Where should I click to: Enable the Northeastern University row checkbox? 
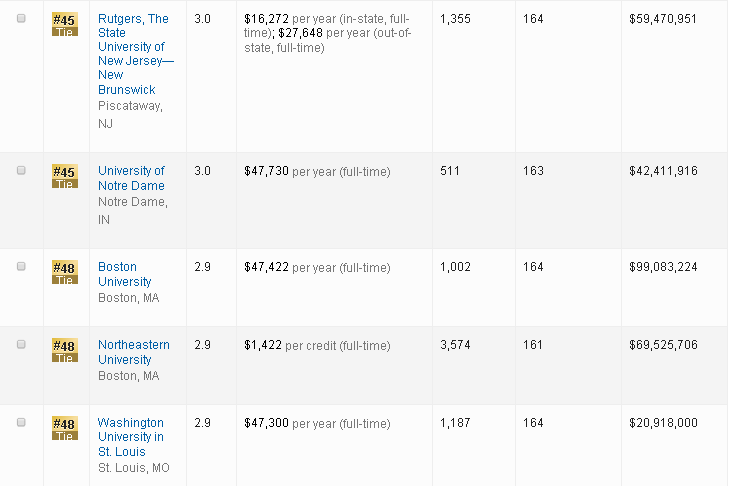(21, 345)
